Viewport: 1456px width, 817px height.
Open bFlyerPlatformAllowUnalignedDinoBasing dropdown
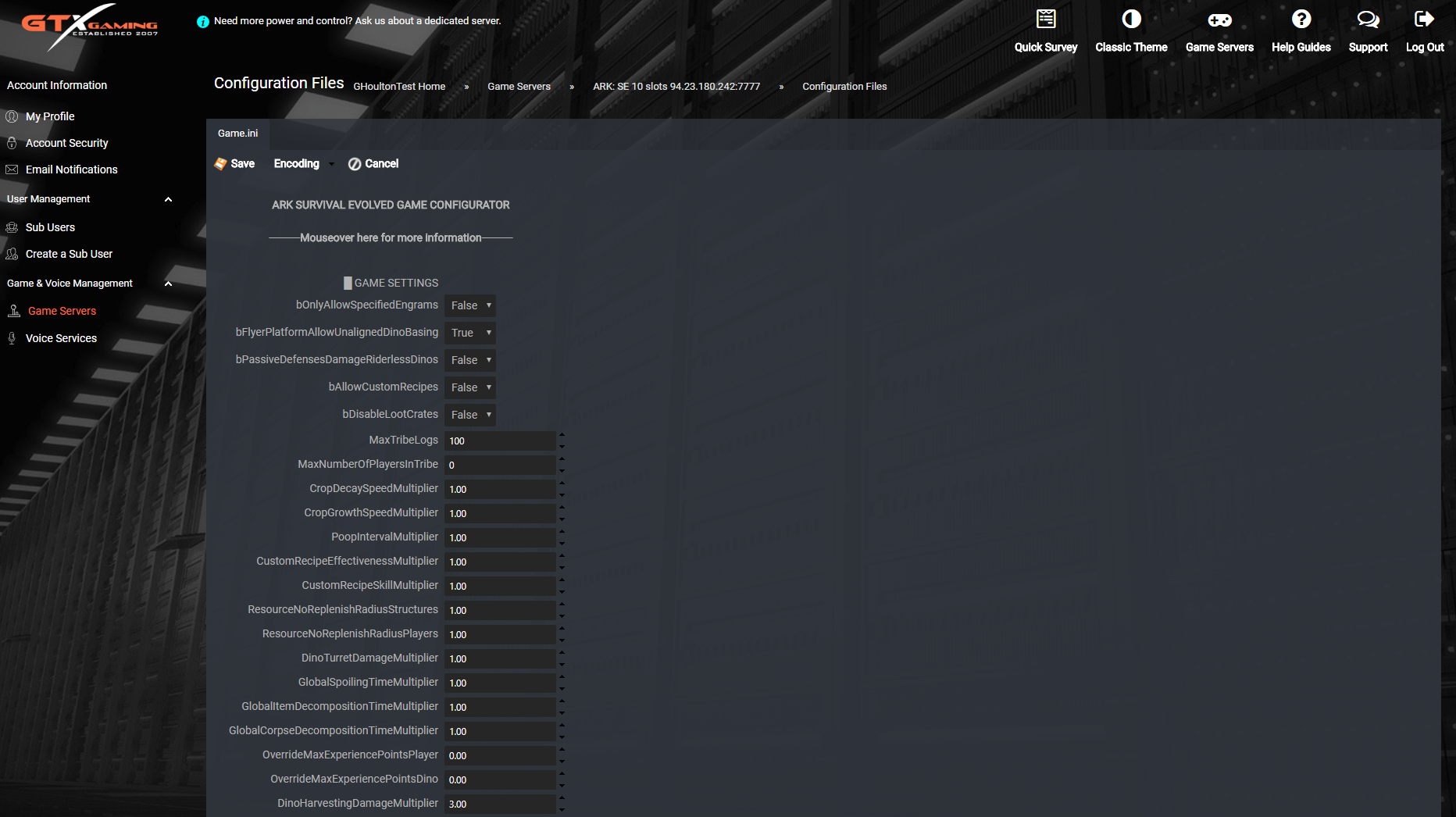pos(470,333)
